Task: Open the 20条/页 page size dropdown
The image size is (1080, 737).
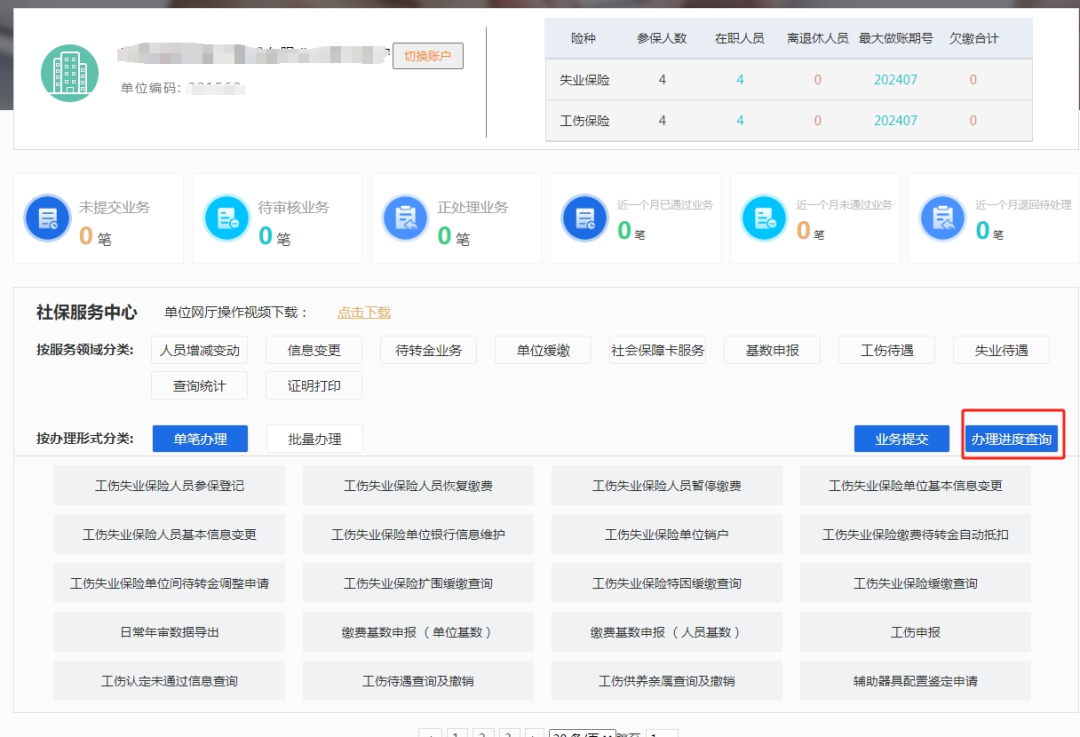Action: click(582, 733)
